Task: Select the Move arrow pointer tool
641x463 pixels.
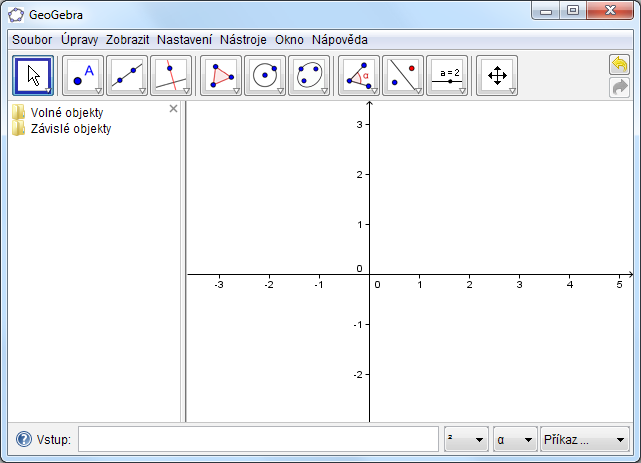Action: tap(33, 76)
